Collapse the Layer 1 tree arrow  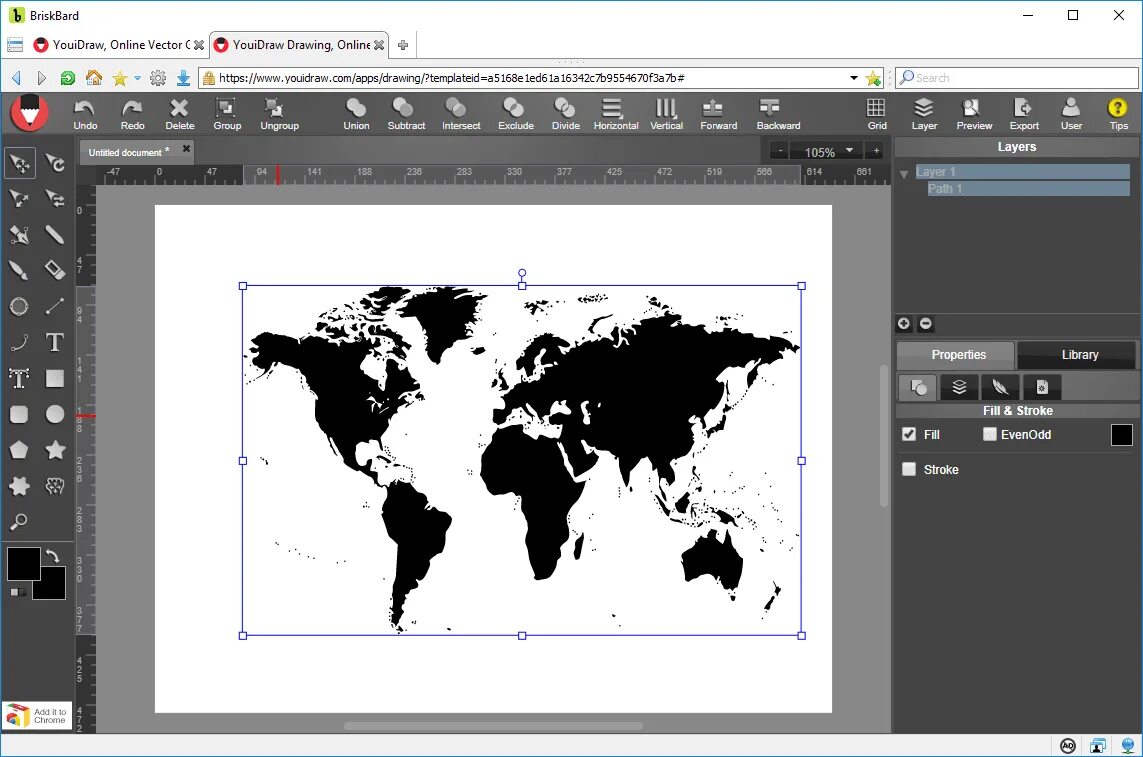tap(904, 174)
